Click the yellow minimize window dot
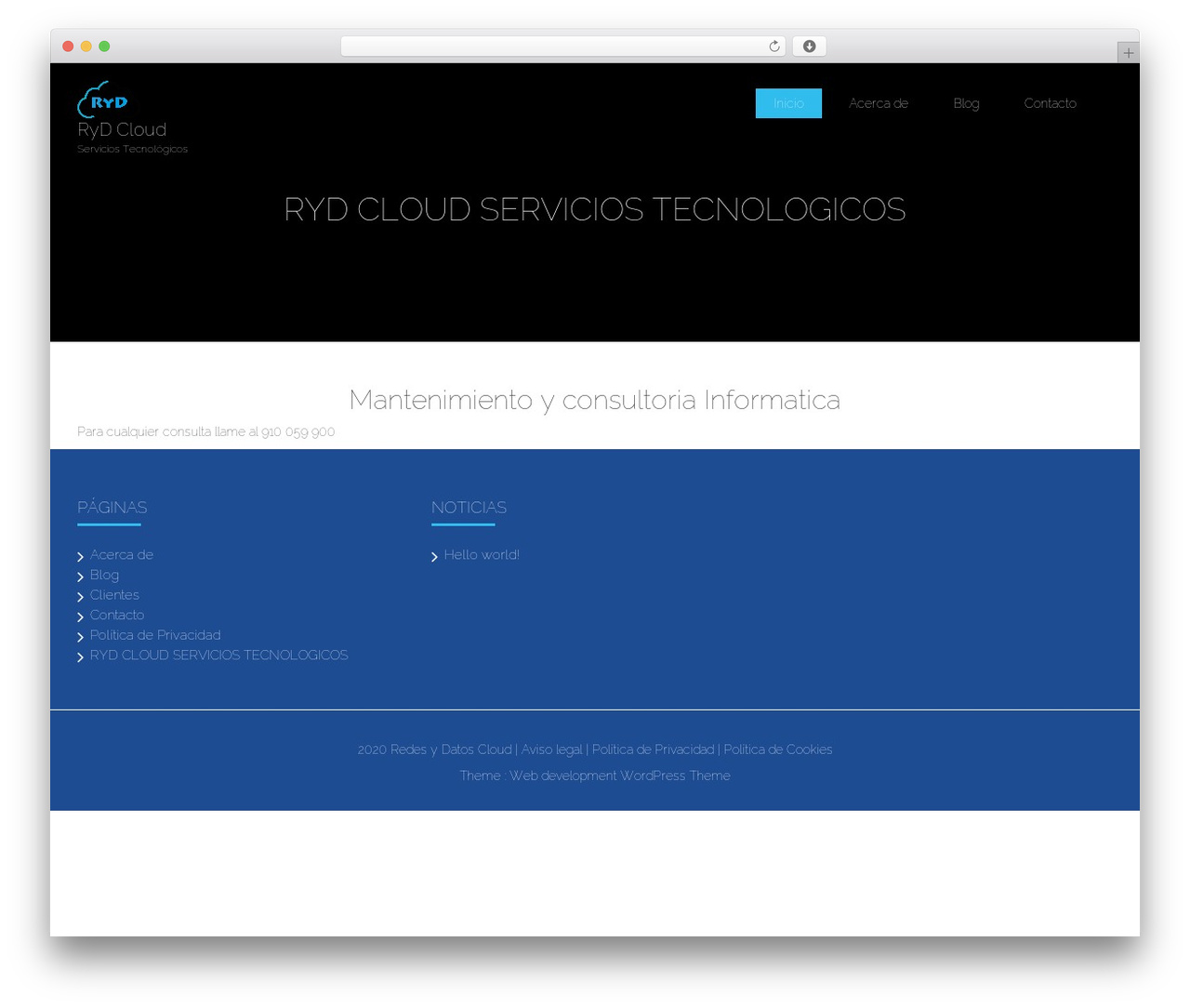Image resolution: width=1190 pixels, height=1008 pixels. click(x=86, y=46)
